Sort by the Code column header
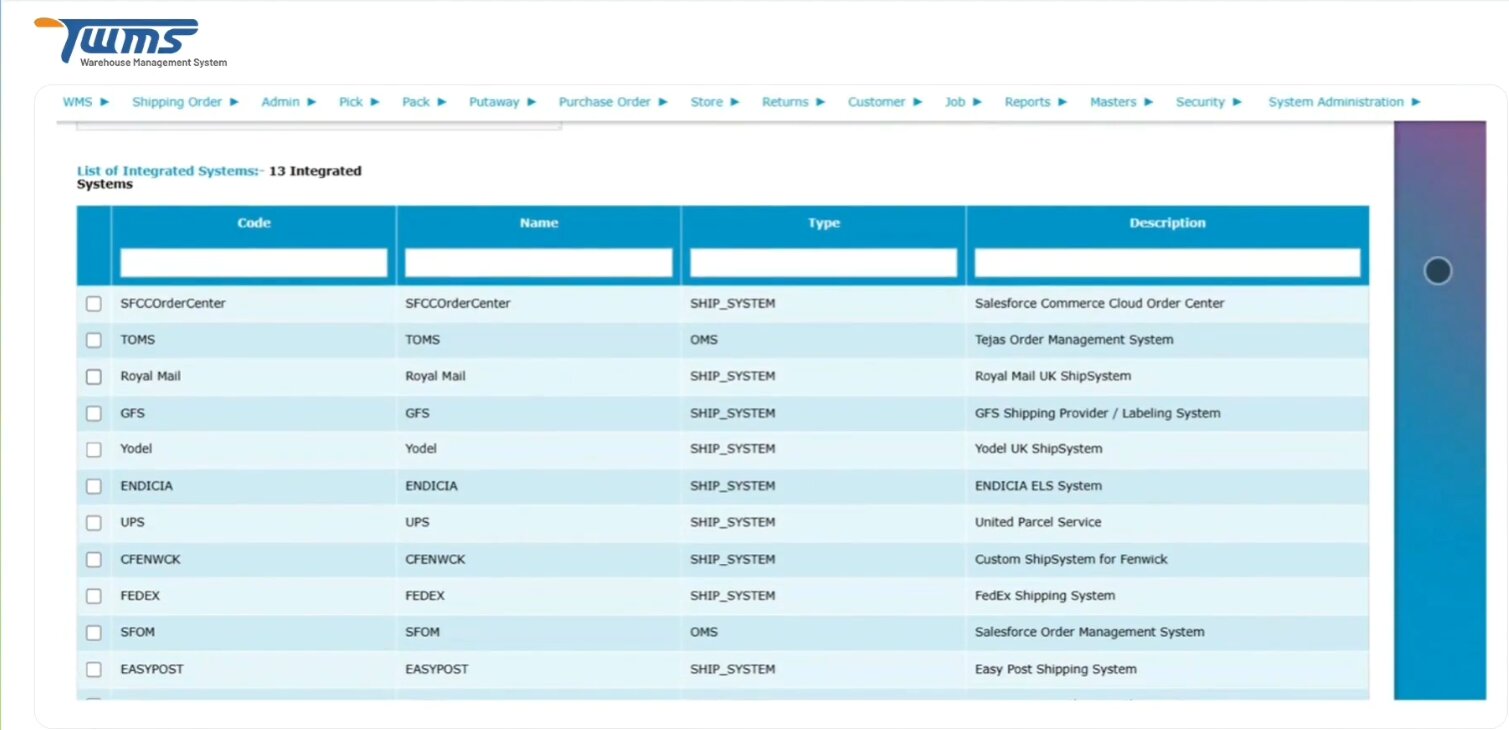The image size is (1509, 730). point(254,223)
